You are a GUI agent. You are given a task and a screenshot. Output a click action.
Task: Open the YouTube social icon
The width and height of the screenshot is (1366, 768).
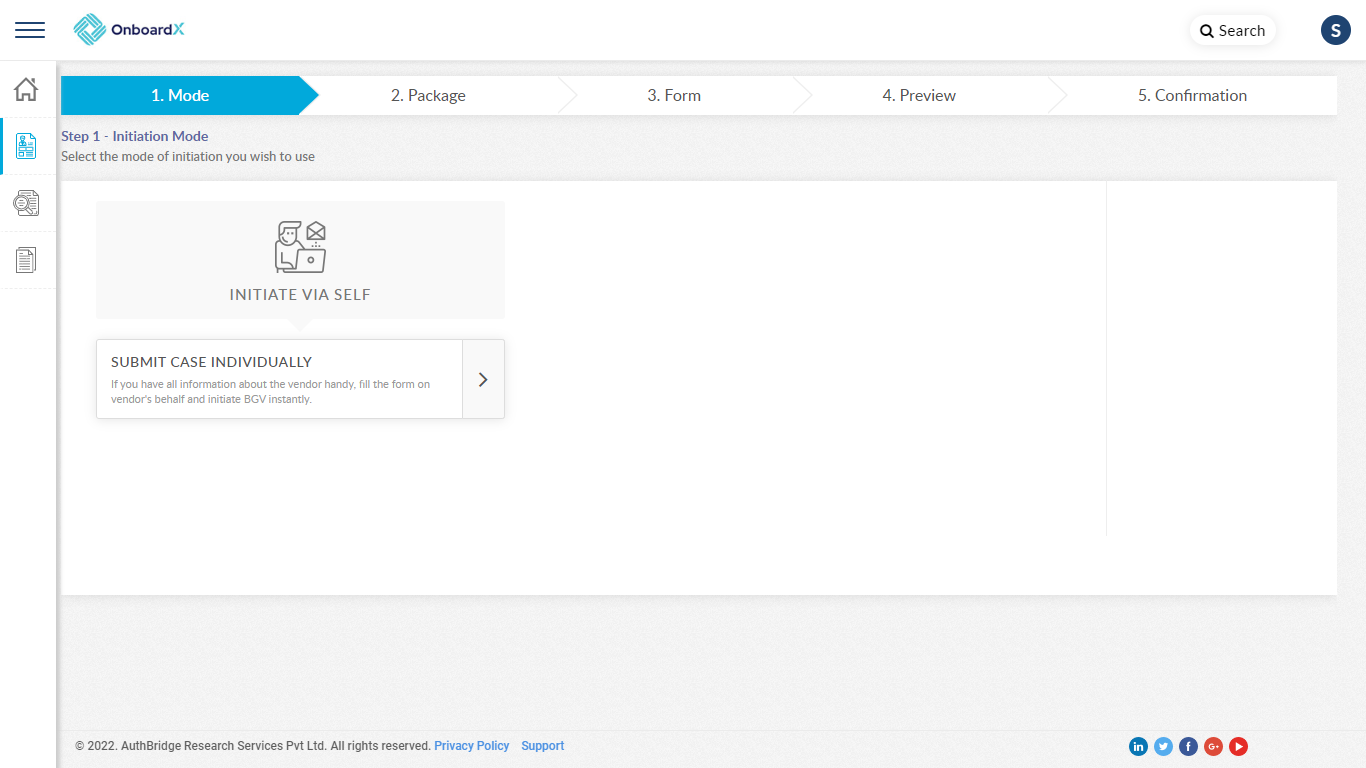[x=1238, y=746]
